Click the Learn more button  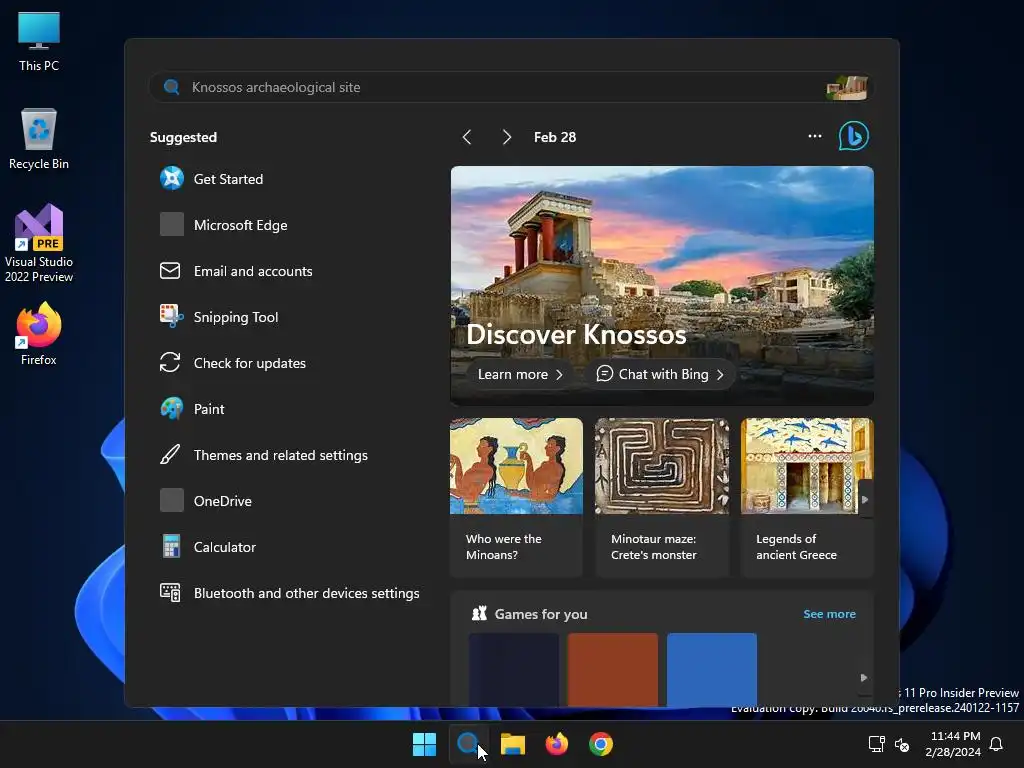520,374
